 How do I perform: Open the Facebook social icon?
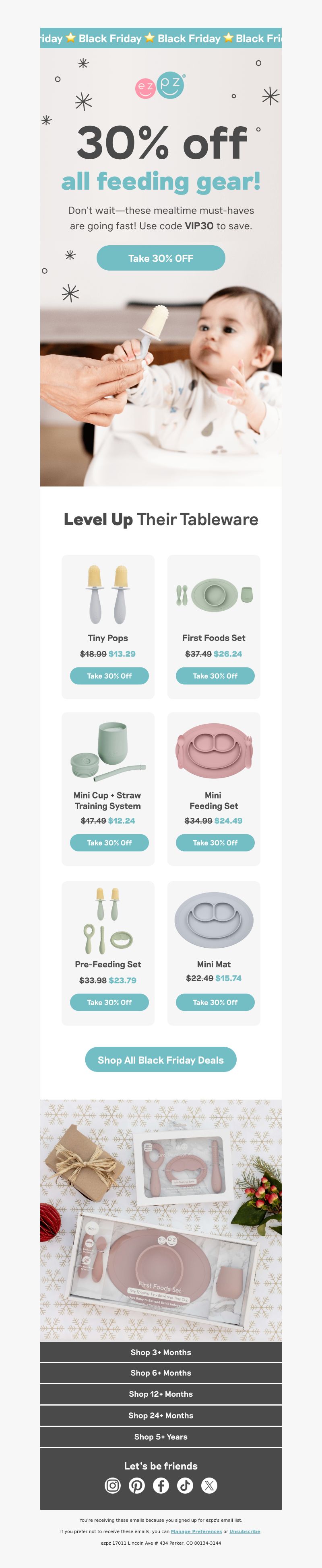click(161, 1485)
